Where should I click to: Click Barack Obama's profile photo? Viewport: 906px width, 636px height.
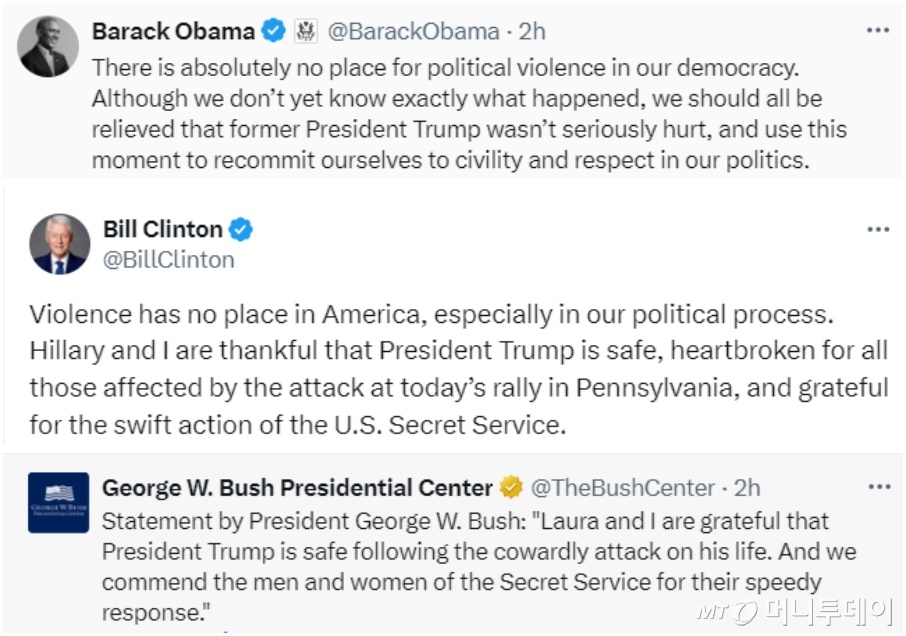48,47
